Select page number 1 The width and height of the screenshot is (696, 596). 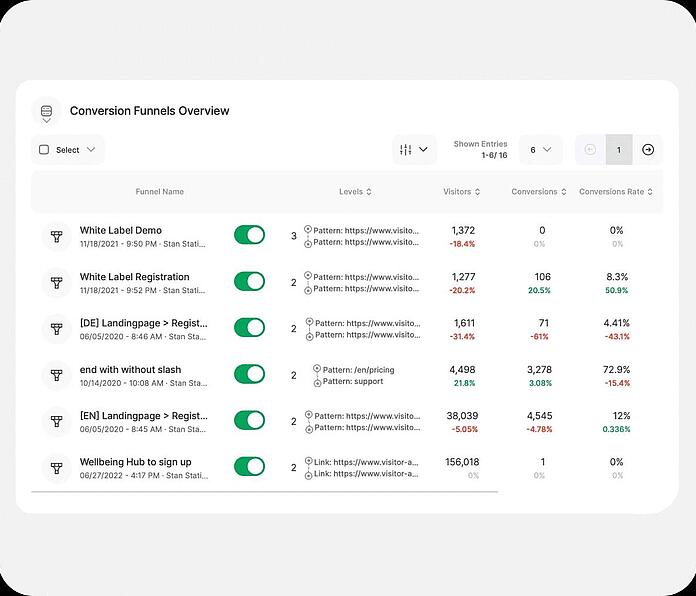pyautogui.click(x=619, y=150)
